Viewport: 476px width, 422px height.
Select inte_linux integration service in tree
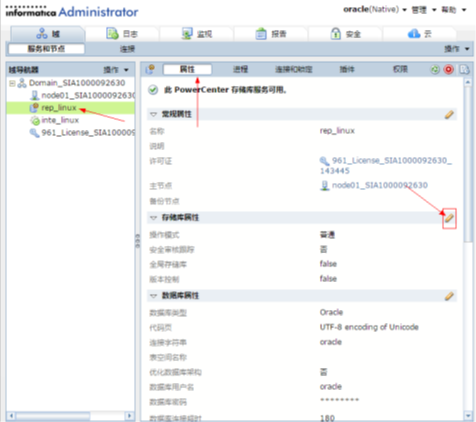click(60, 120)
